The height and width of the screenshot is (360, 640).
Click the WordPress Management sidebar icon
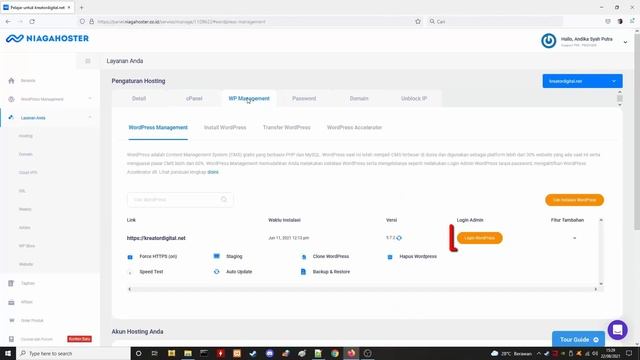point(11,99)
